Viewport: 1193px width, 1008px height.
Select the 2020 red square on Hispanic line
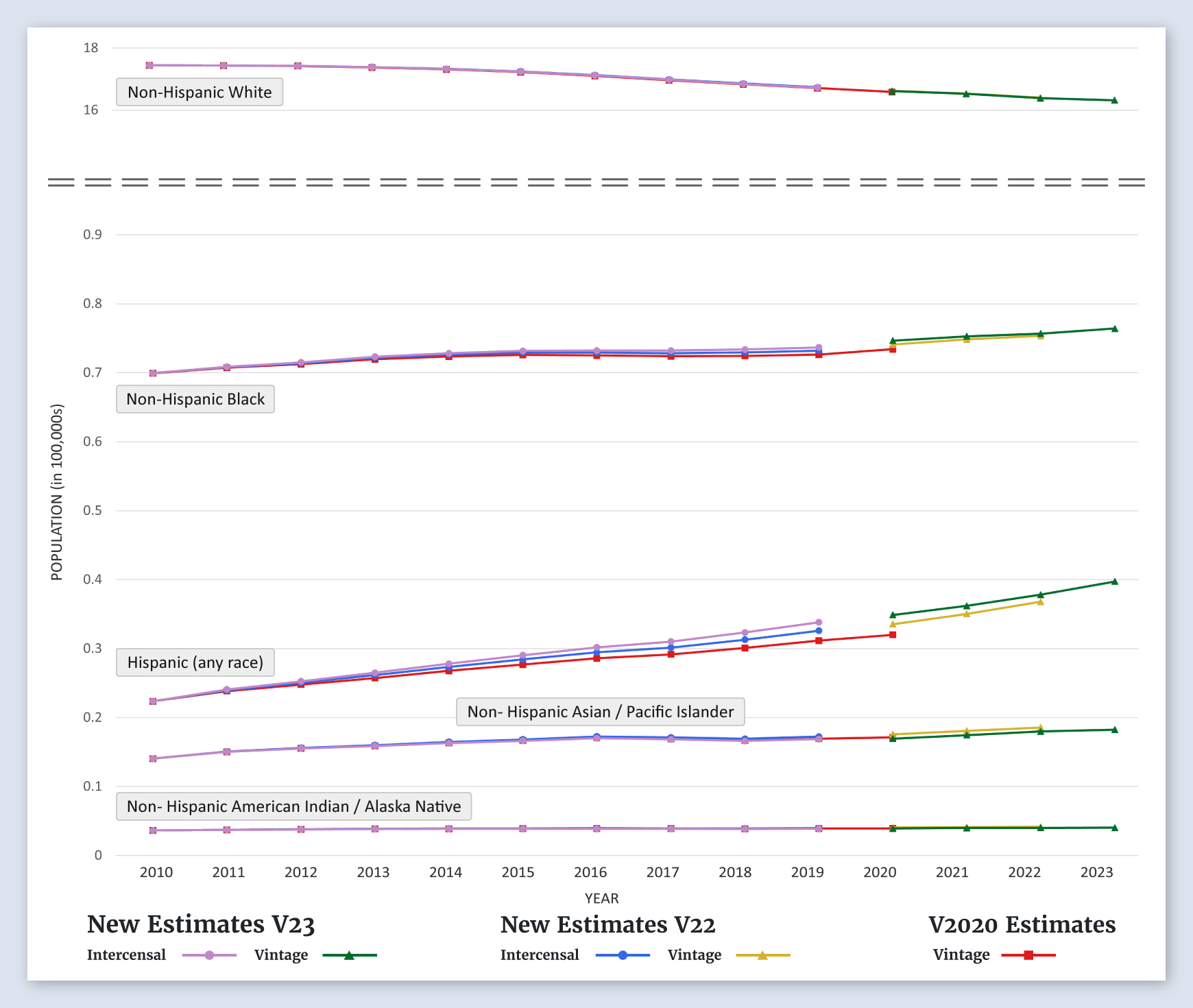coord(893,635)
